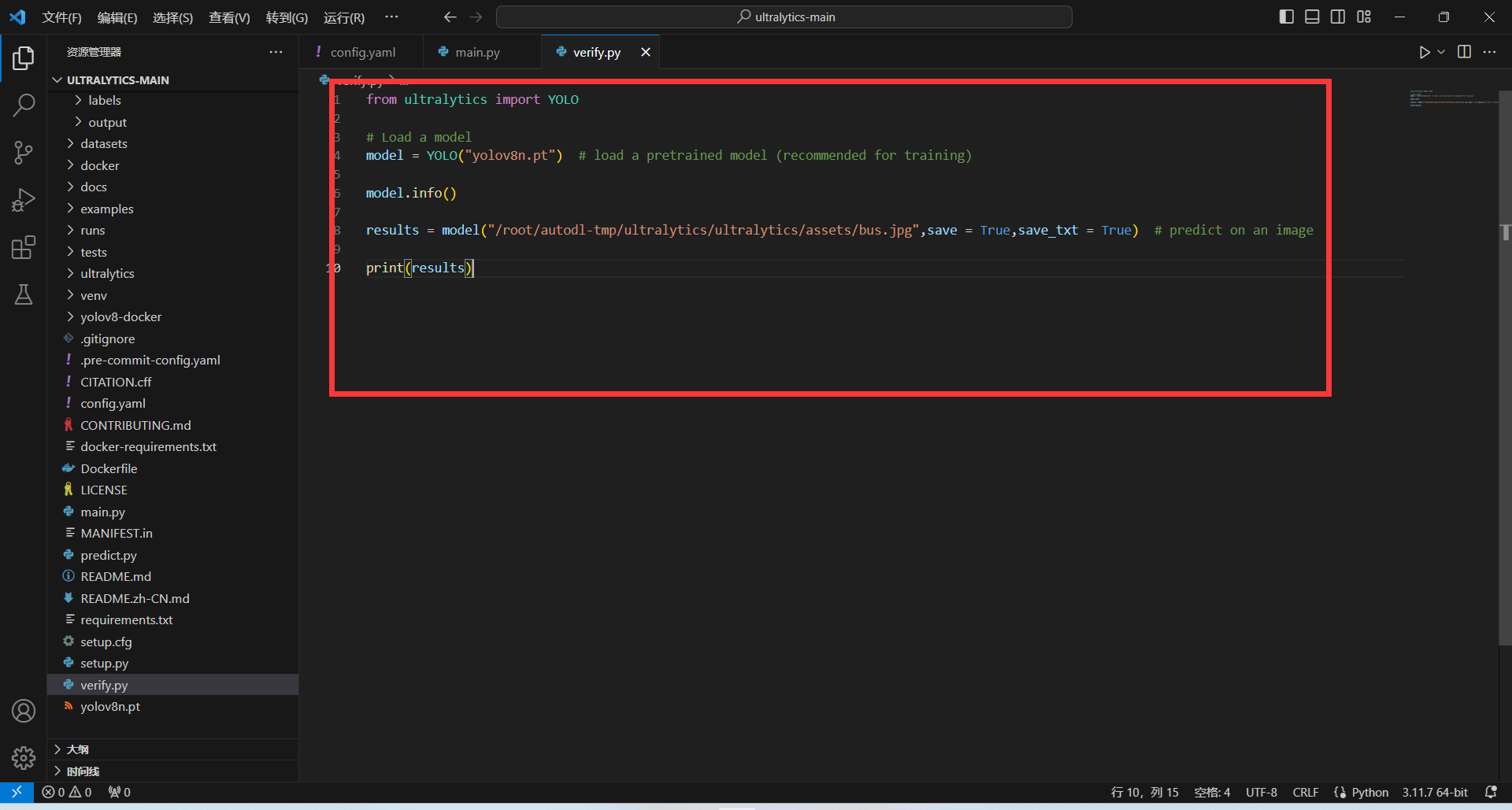Switch to the main.py tab
This screenshot has width=1512, height=810.
482,52
